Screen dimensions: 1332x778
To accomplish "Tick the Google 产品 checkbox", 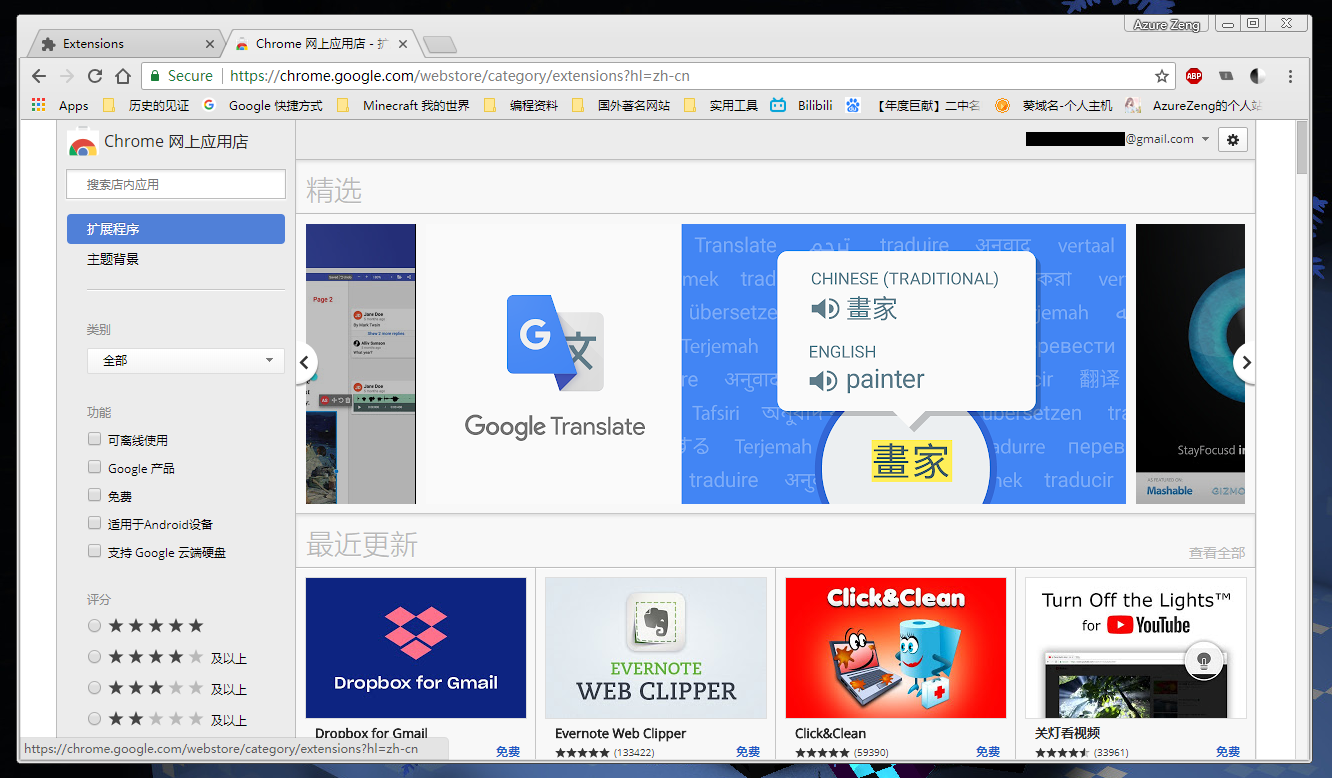I will pos(94,467).
